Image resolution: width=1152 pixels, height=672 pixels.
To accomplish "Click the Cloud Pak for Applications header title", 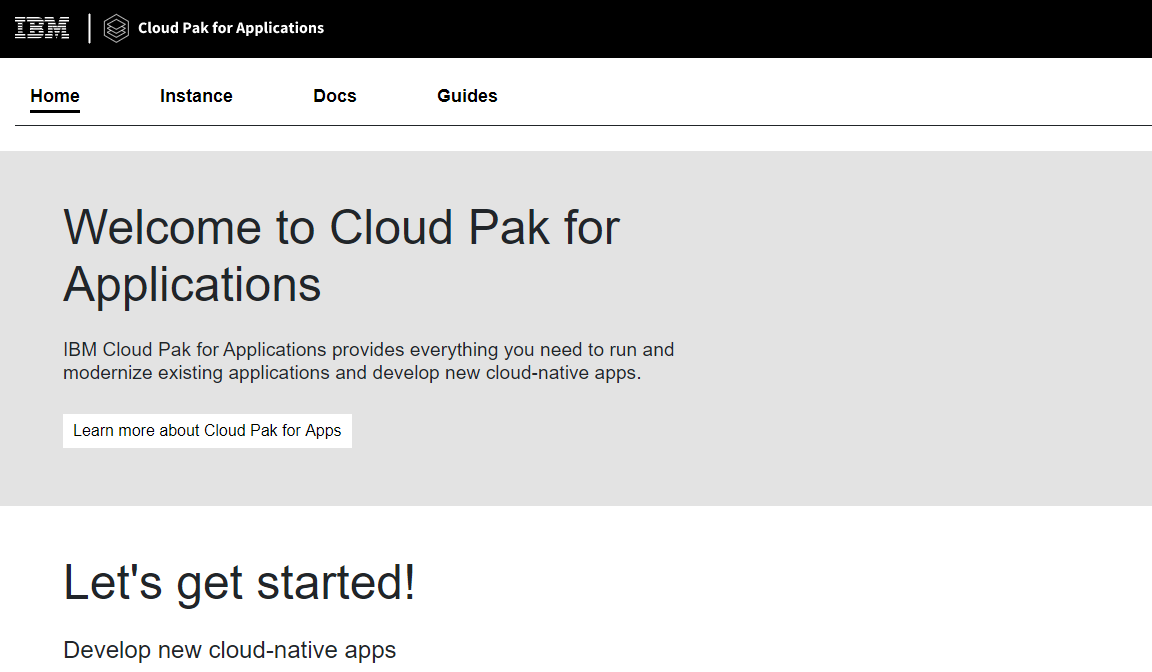I will 231,28.
